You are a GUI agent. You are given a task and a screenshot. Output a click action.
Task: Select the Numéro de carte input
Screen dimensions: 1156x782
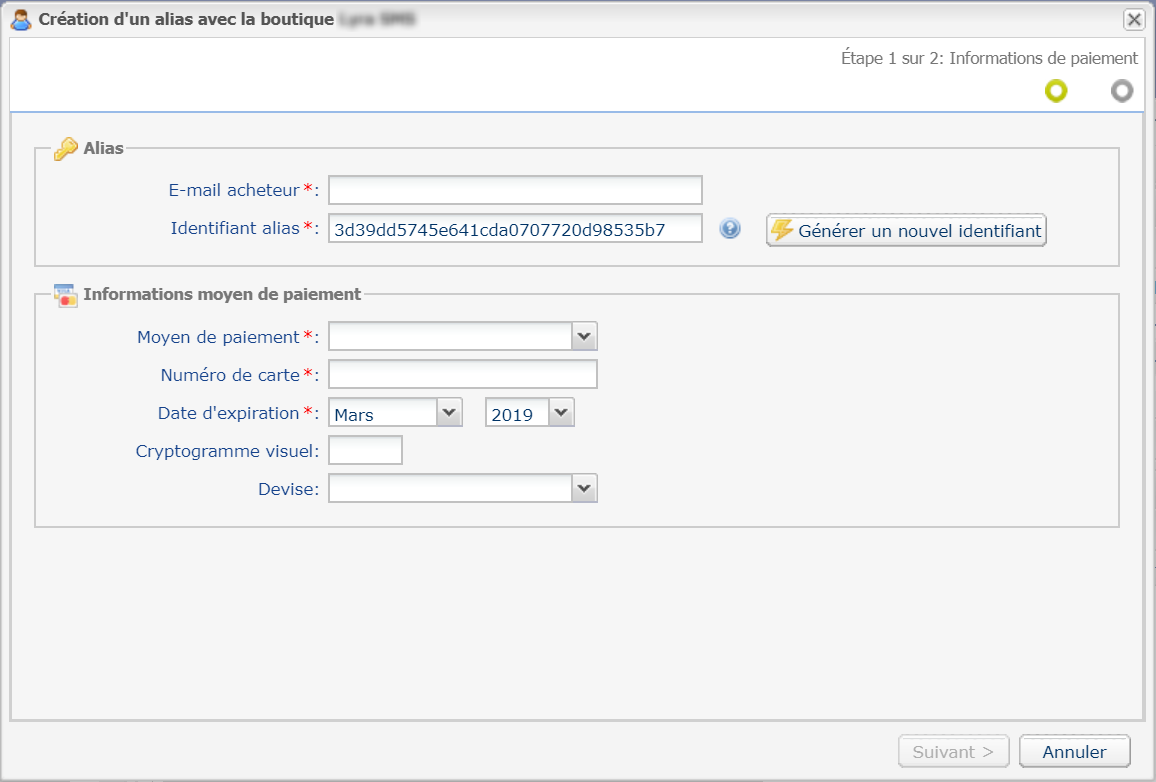[462, 374]
